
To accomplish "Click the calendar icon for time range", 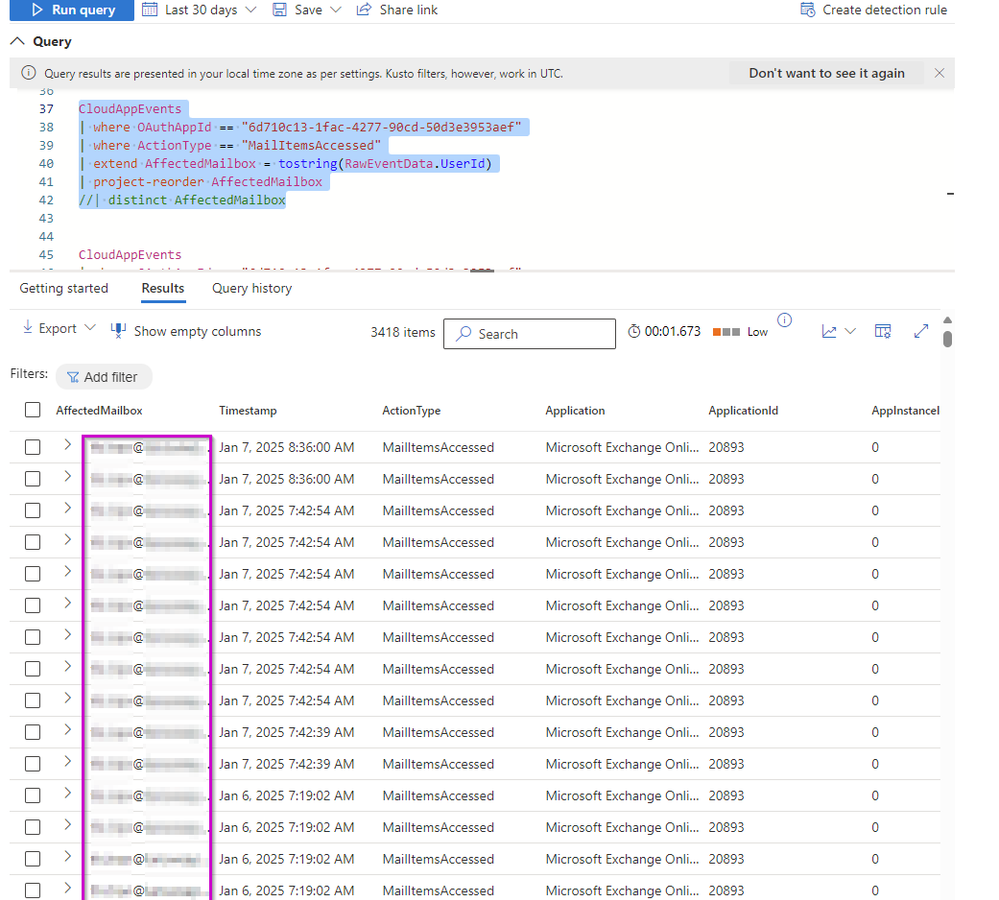I will (x=150, y=10).
